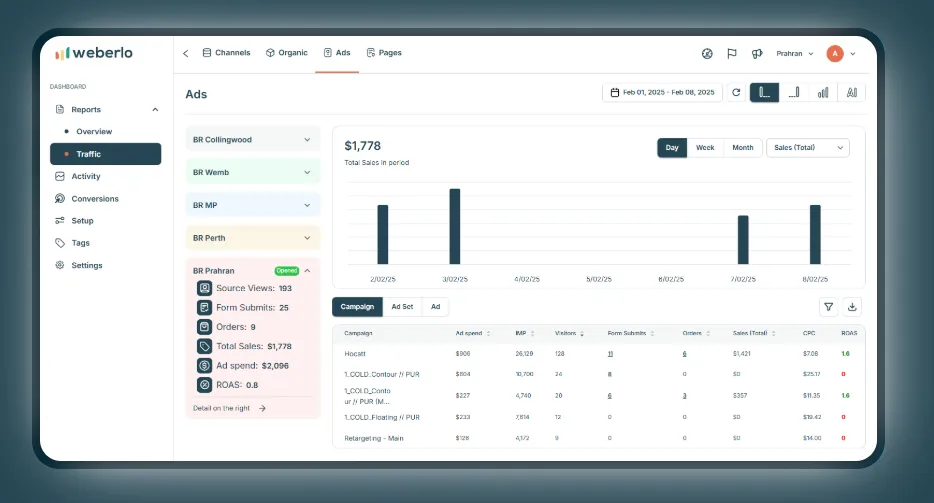Click the weberlo logo
Viewport: 934px width, 503px height.
94,53
